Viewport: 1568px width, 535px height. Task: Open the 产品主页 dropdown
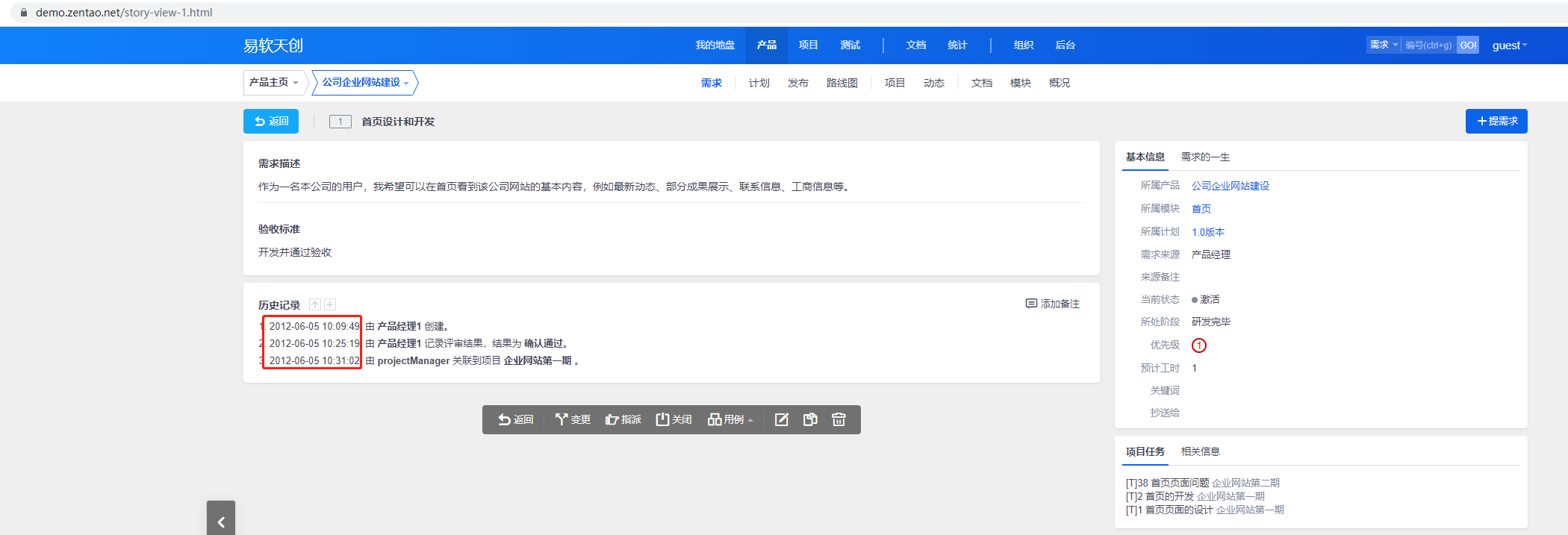pyautogui.click(x=273, y=82)
